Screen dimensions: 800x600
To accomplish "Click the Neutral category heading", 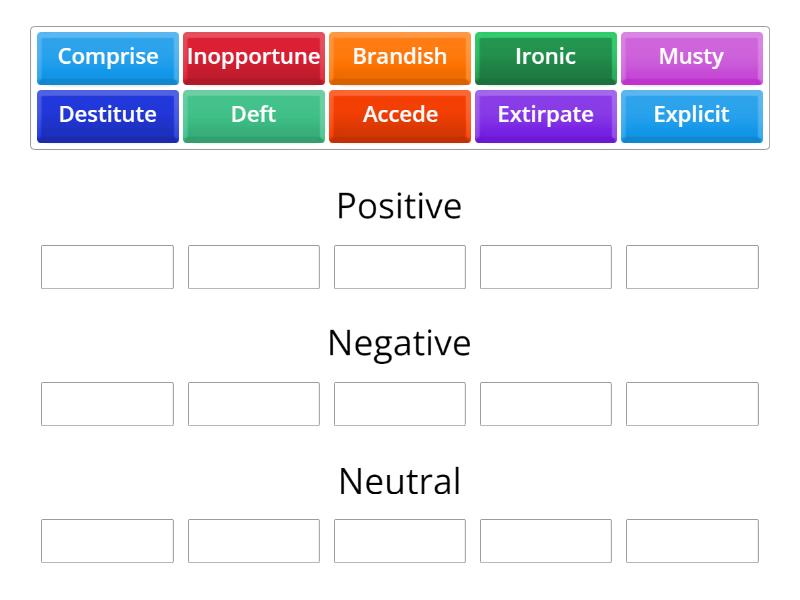I will tap(400, 481).
